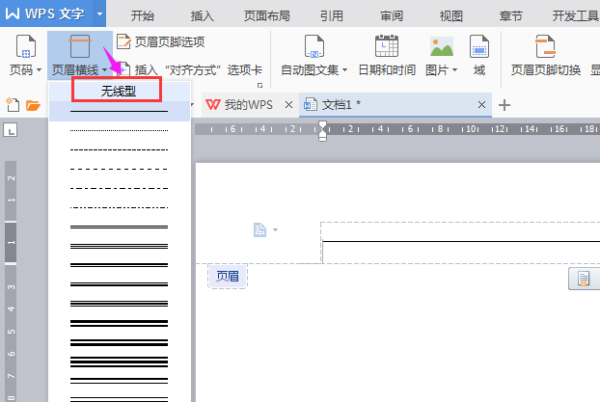Select the 无线型 no-line option
This screenshot has height=402, width=600.
click(x=119, y=91)
